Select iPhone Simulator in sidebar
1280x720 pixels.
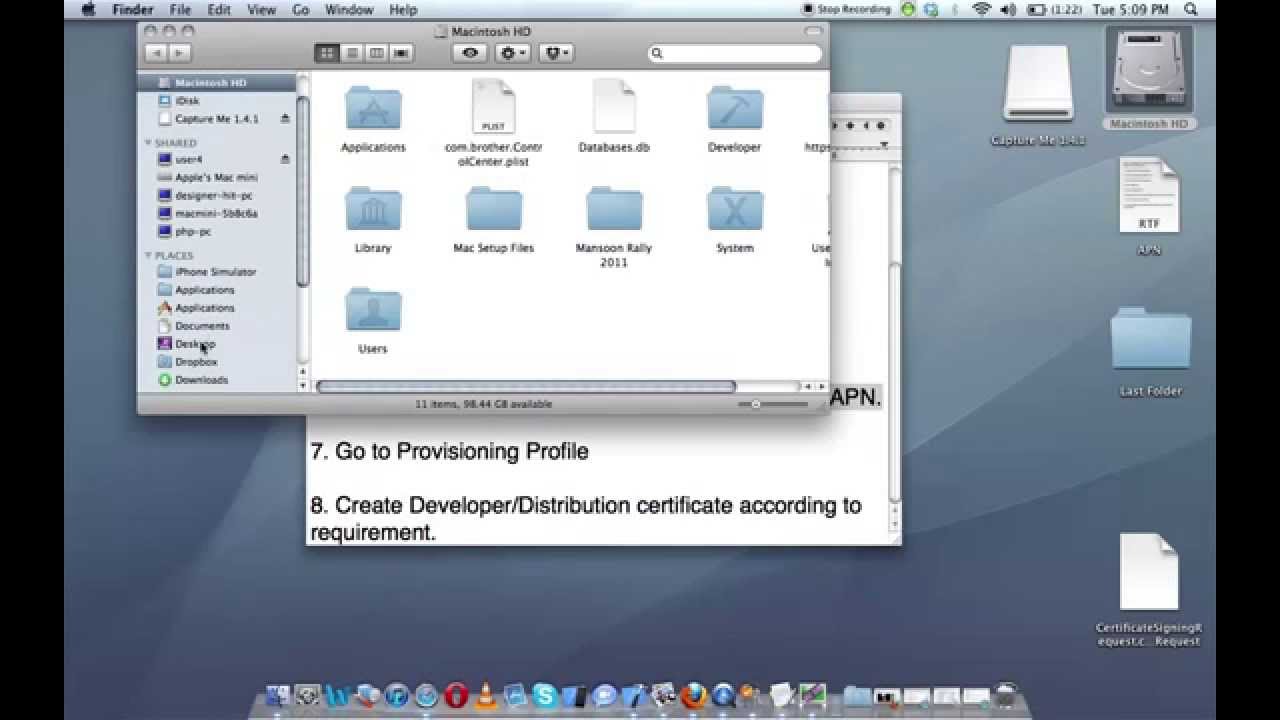(x=215, y=272)
